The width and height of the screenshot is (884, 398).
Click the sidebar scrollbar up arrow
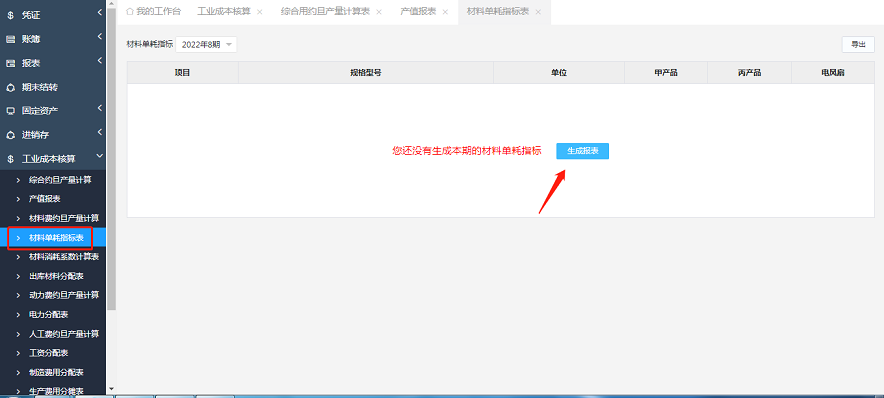click(x=111, y=3)
